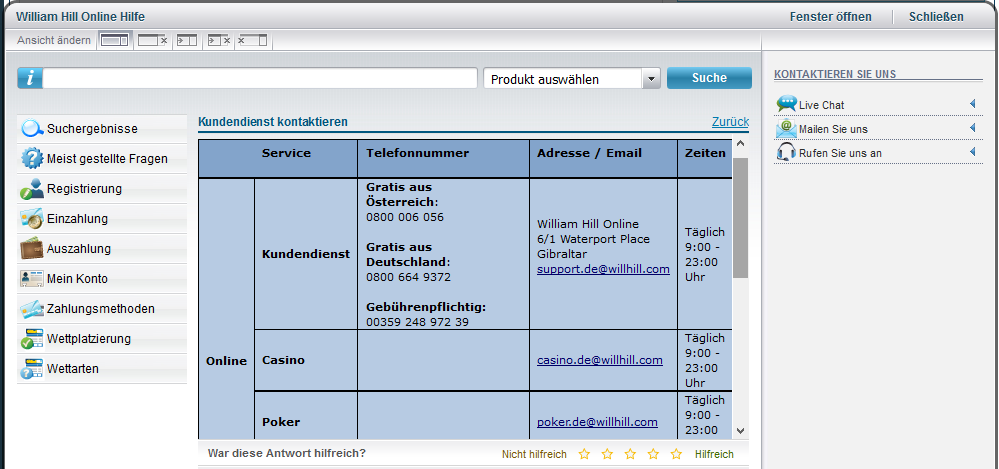
Task: Expand the Live Chat arrow
Action: [972, 104]
